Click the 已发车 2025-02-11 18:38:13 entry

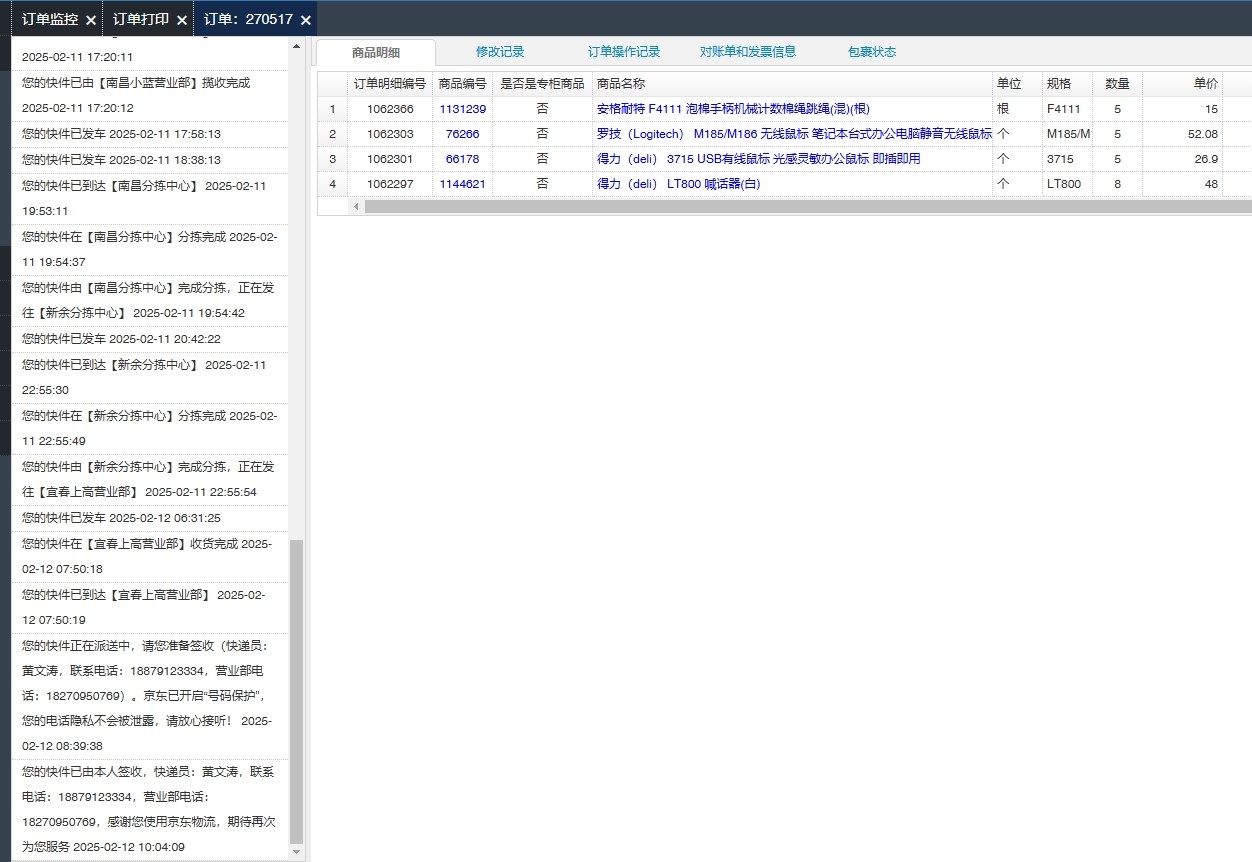[x=150, y=159]
